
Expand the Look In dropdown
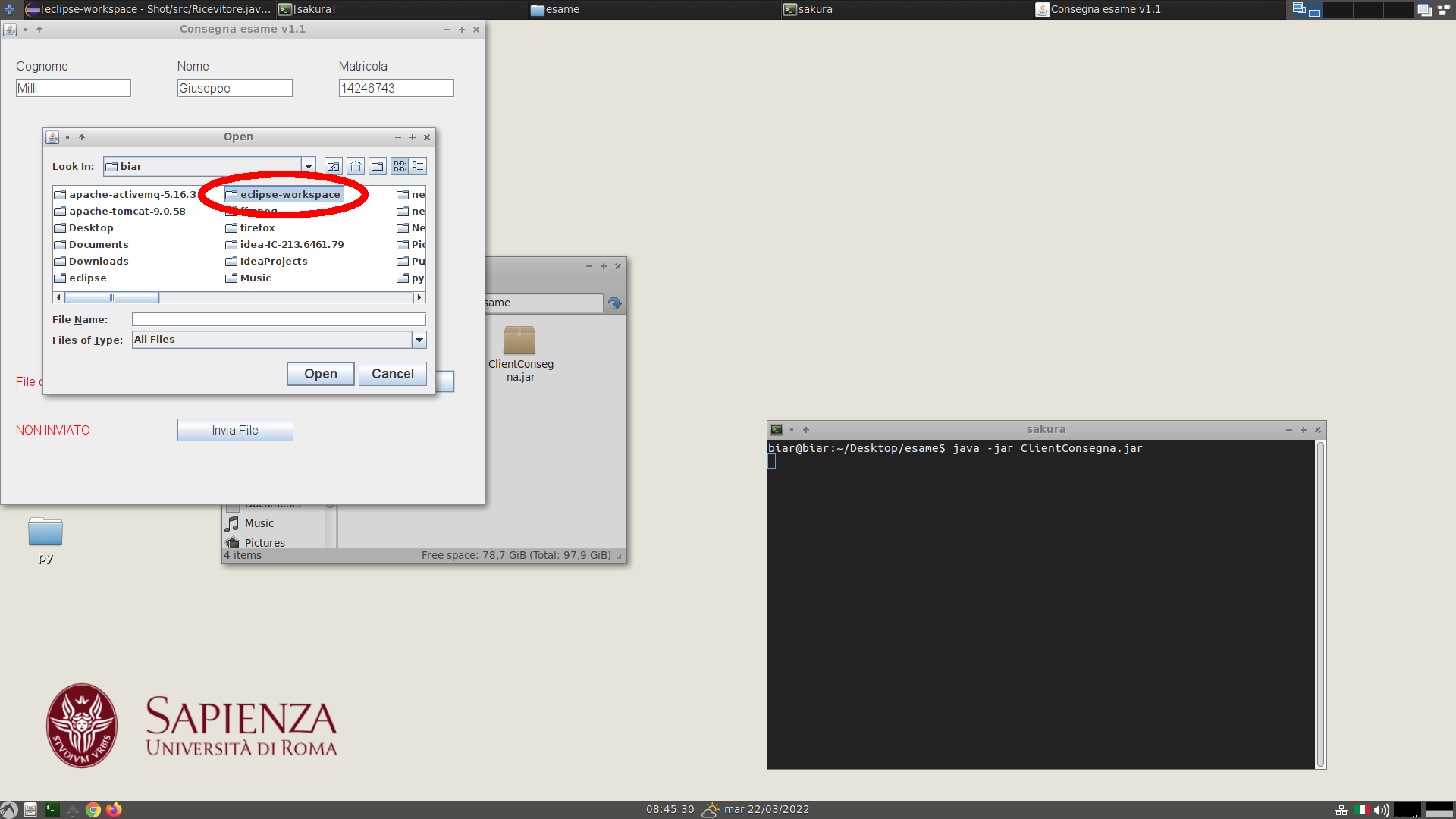coord(308,166)
